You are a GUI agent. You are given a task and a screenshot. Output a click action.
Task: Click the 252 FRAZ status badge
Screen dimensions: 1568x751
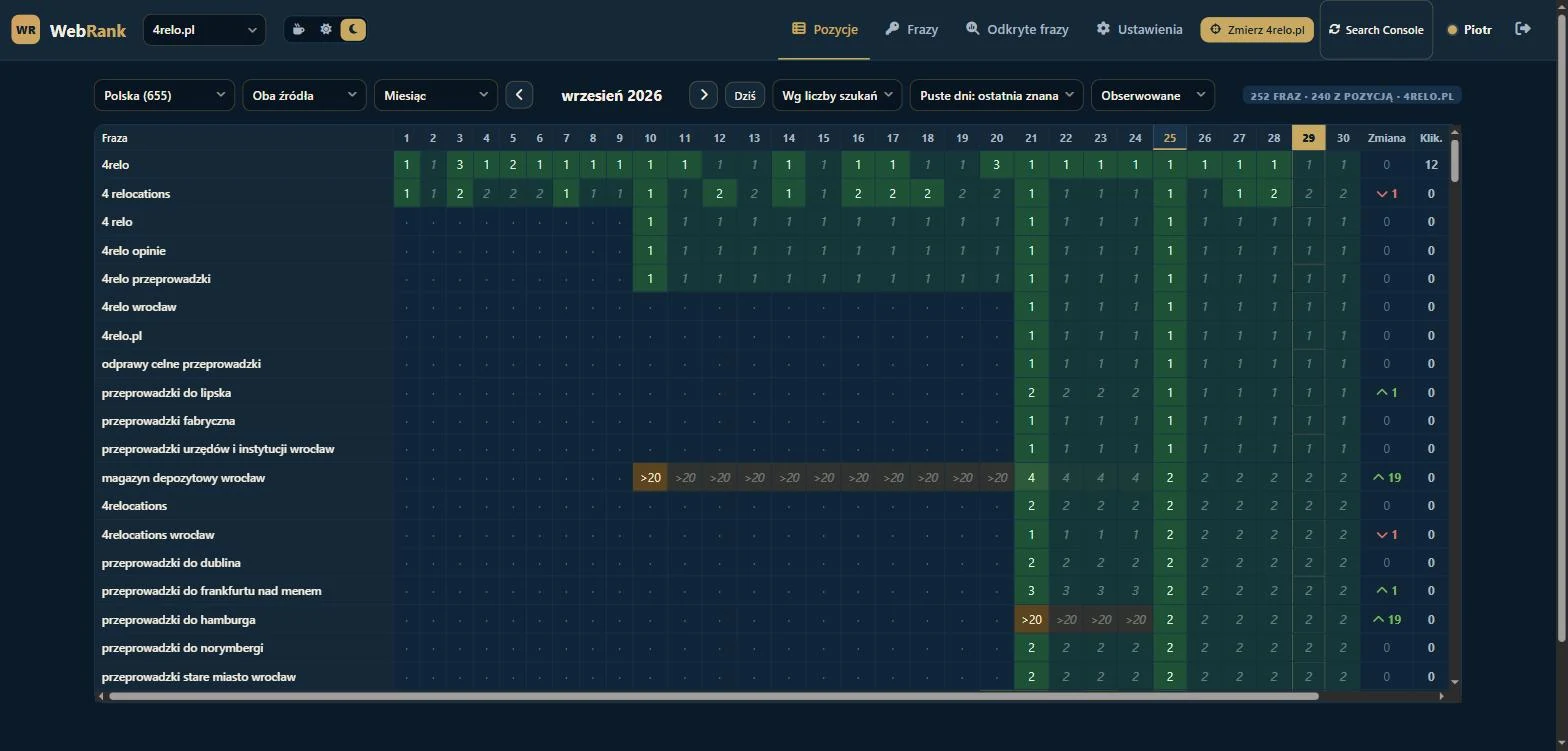click(1352, 96)
